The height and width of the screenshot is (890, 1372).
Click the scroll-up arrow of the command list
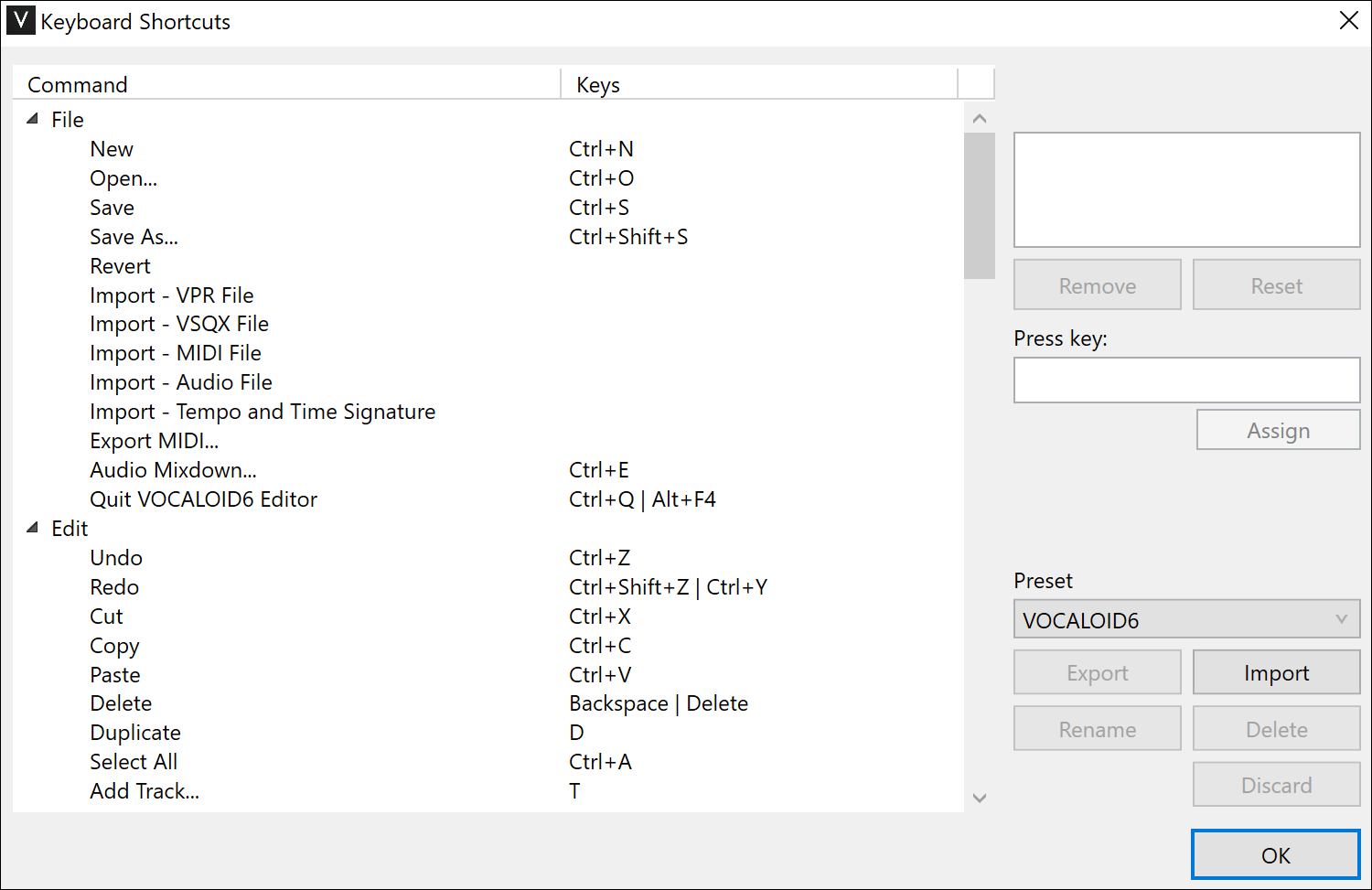point(979,118)
